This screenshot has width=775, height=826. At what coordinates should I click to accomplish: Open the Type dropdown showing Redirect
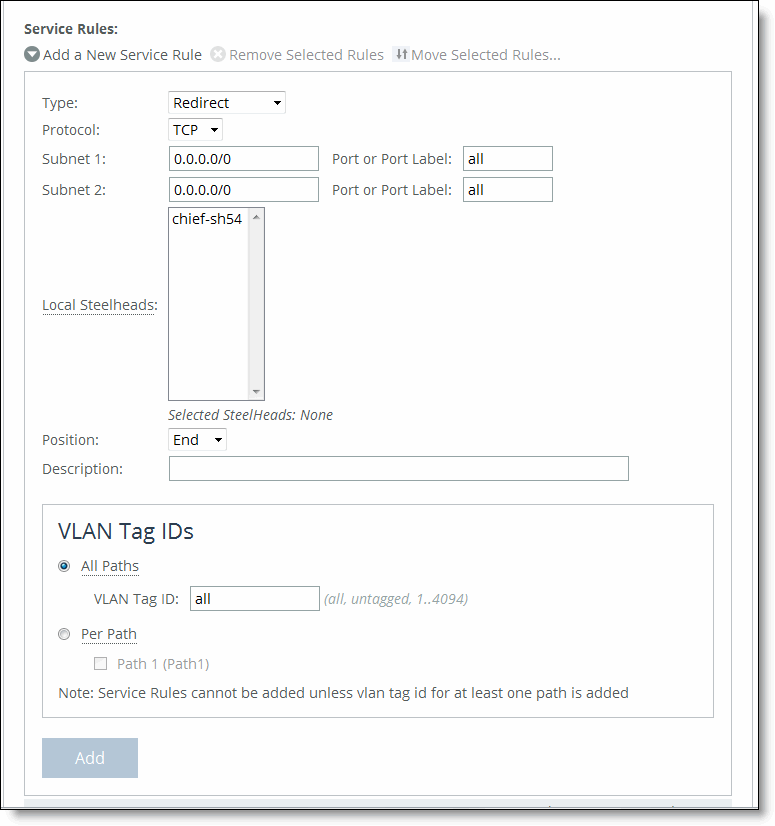(x=227, y=103)
